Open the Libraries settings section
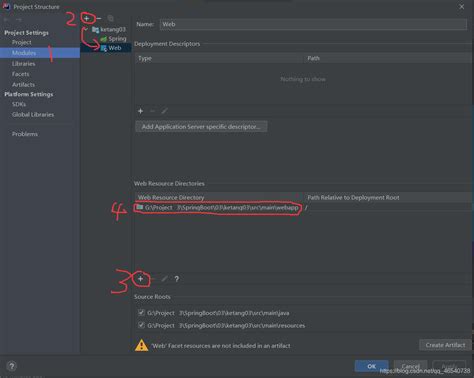This screenshot has width=474, height=378. click(x=23, y=64)
